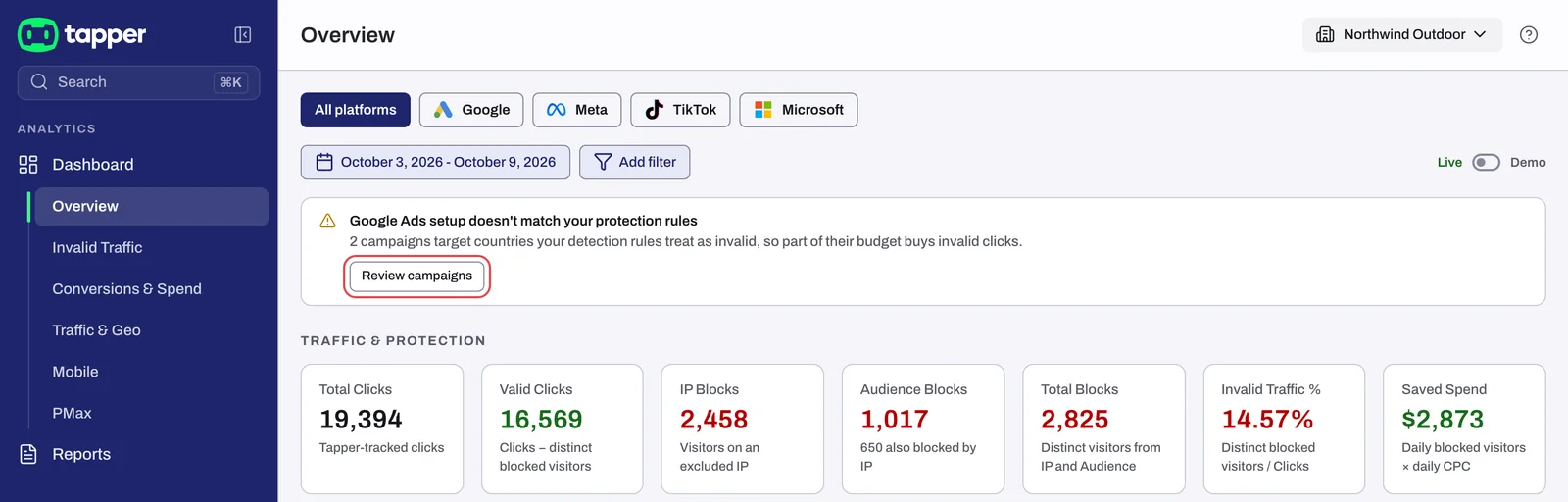Screen dimensions: 1568x502
Task: Click the tapper logo
Action: pos(82,34)
